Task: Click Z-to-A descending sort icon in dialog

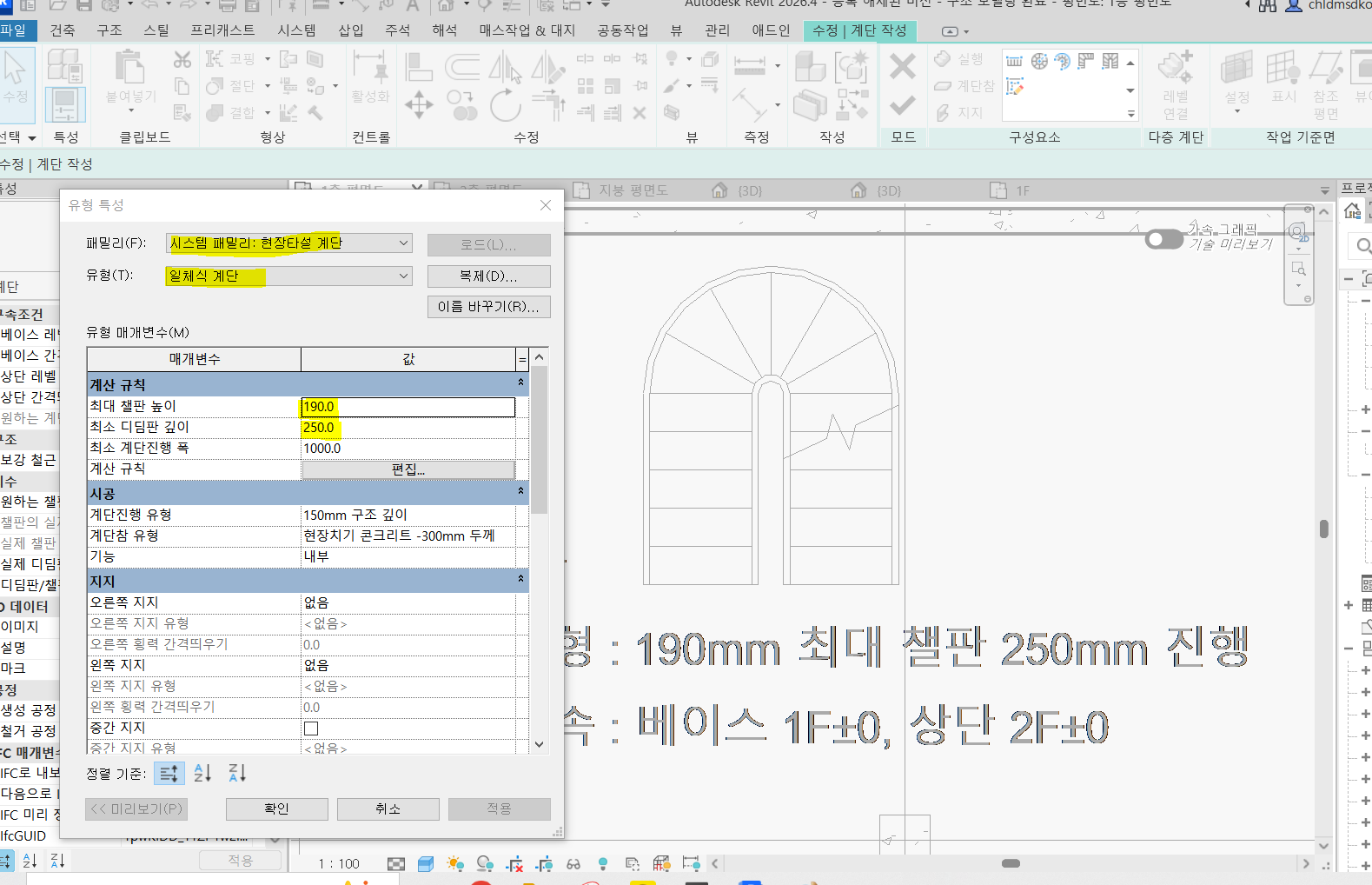Action: coord(236,773)
